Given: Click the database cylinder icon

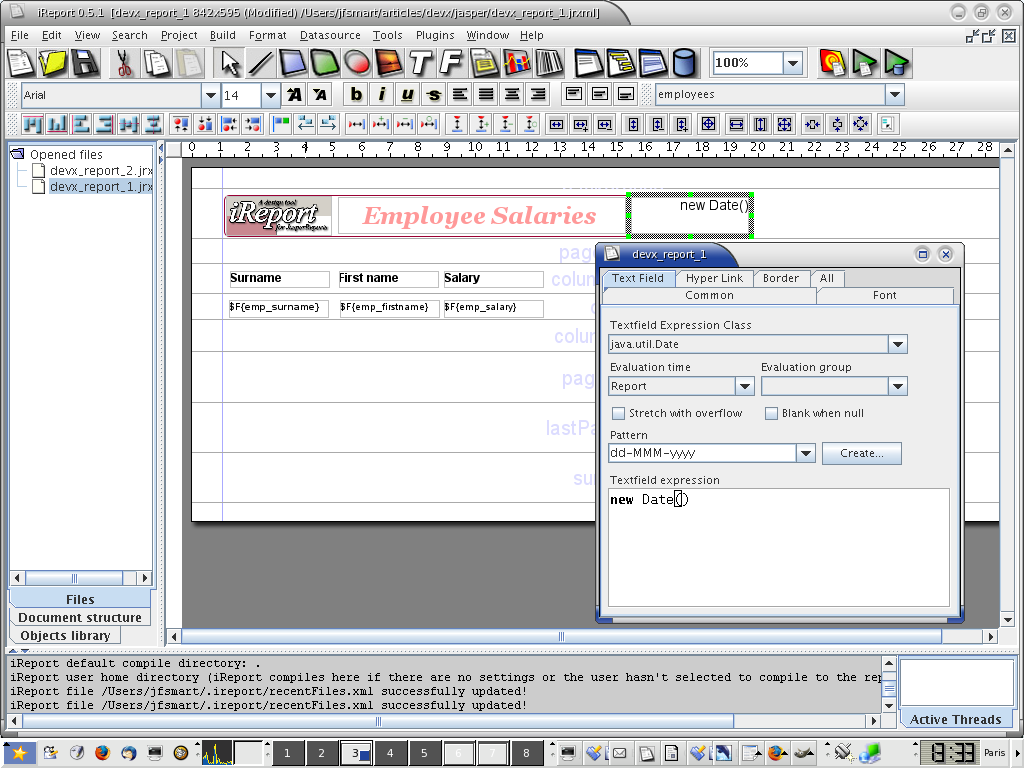Looking at the screenshot, I should (684, 63).
